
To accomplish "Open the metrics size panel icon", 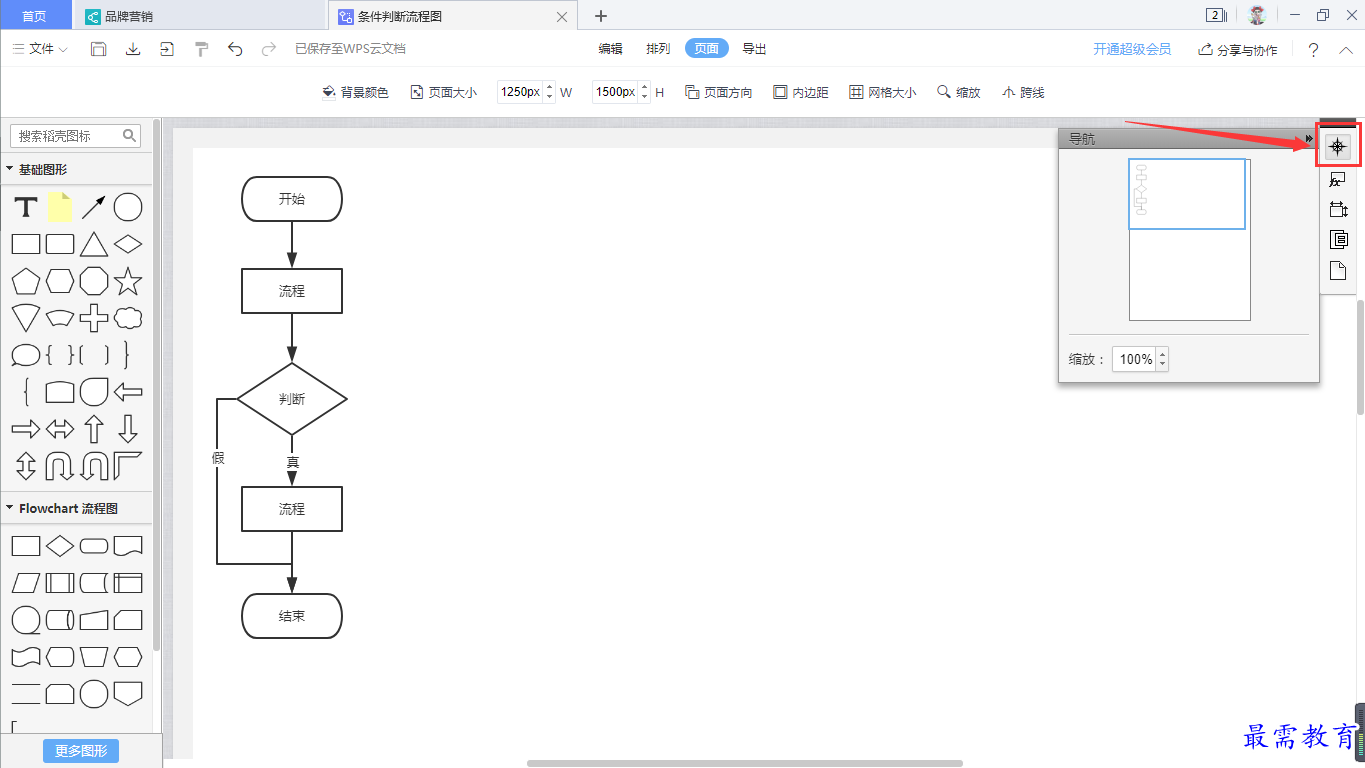I will 1338,210.
